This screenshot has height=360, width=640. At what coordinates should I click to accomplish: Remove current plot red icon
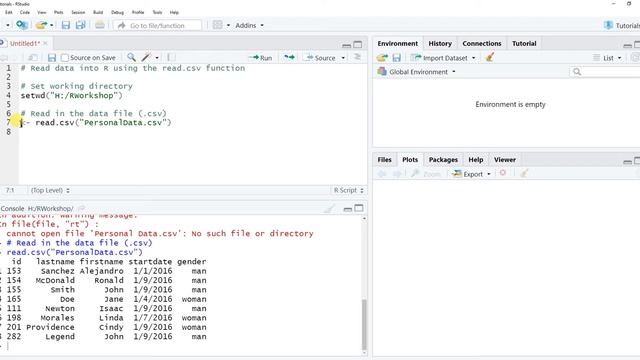click(x=503, y=173)
